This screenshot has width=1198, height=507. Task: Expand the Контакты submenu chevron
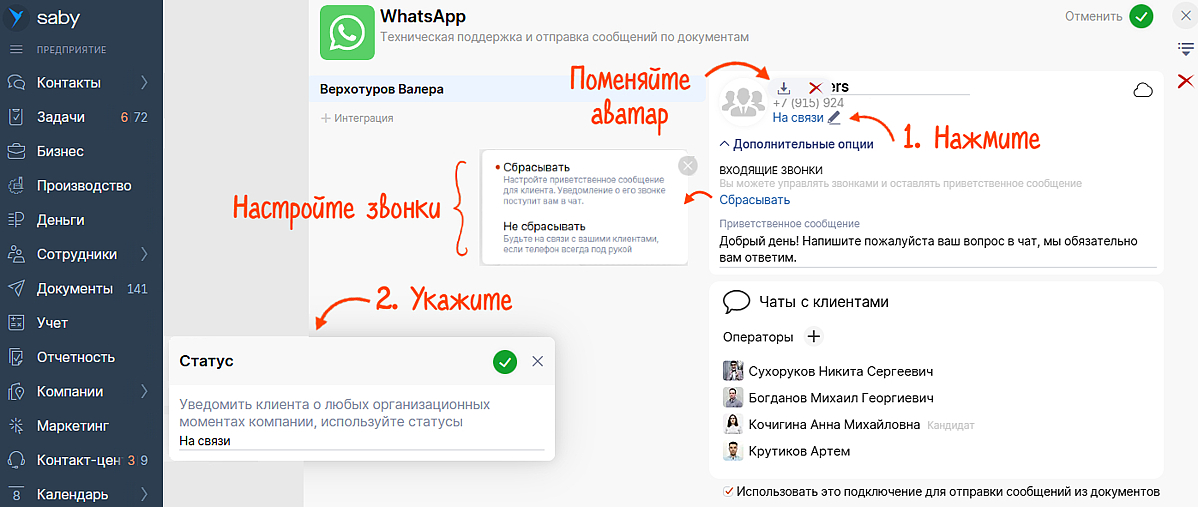coord(144,83)
